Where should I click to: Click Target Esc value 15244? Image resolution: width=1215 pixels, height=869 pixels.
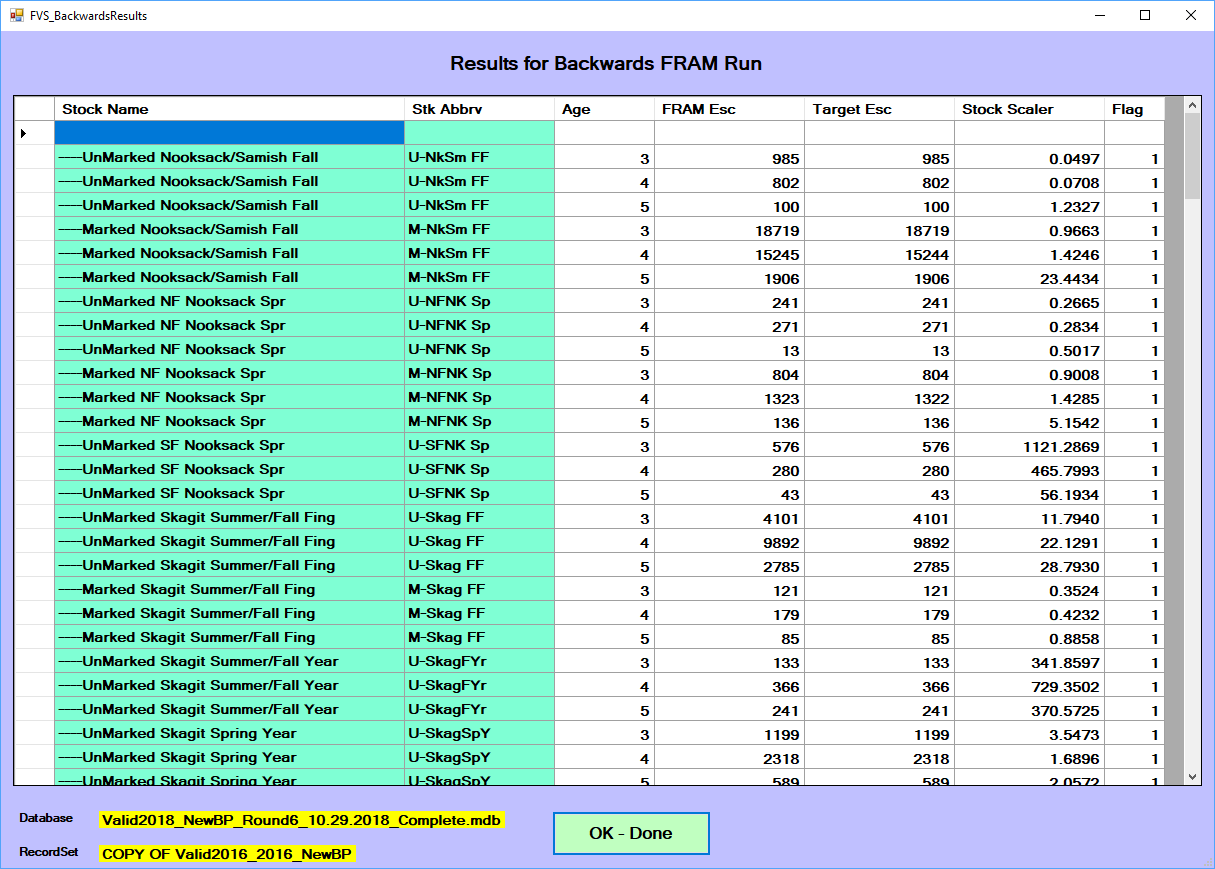(x=925, y=254)
